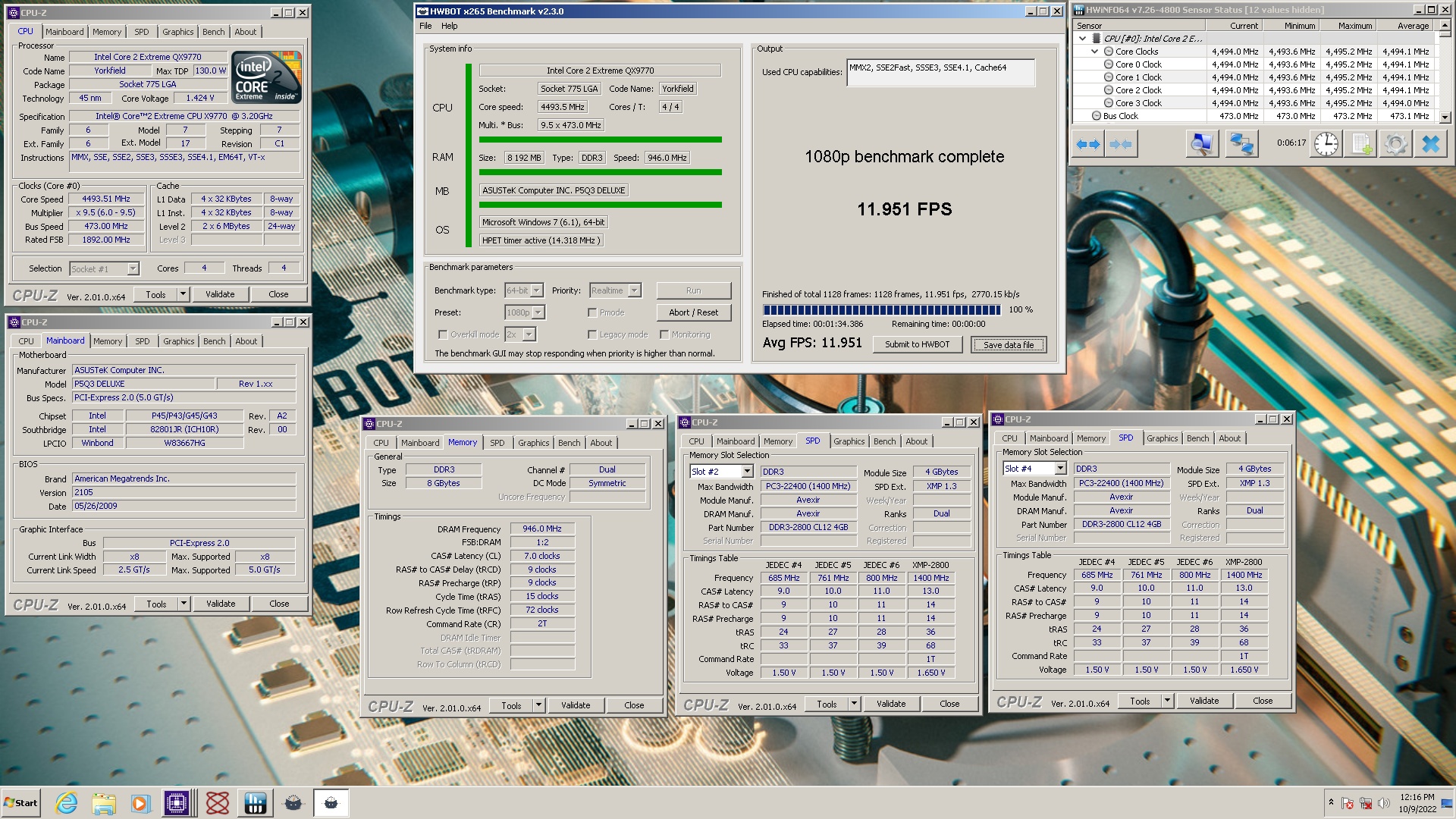Open About tab in CPU-Z Slot #4 window
The width and height of the screenshot is (1456, 819).
[1229, 438]
